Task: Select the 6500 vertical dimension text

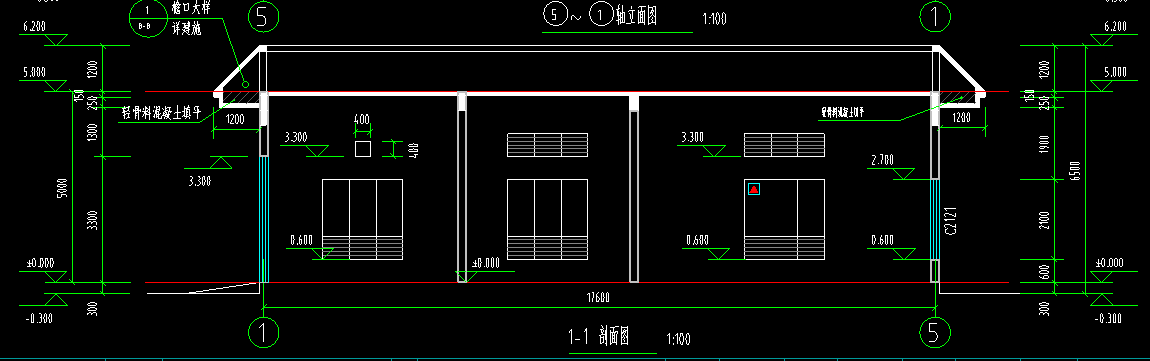Action: pos(1076,169)
